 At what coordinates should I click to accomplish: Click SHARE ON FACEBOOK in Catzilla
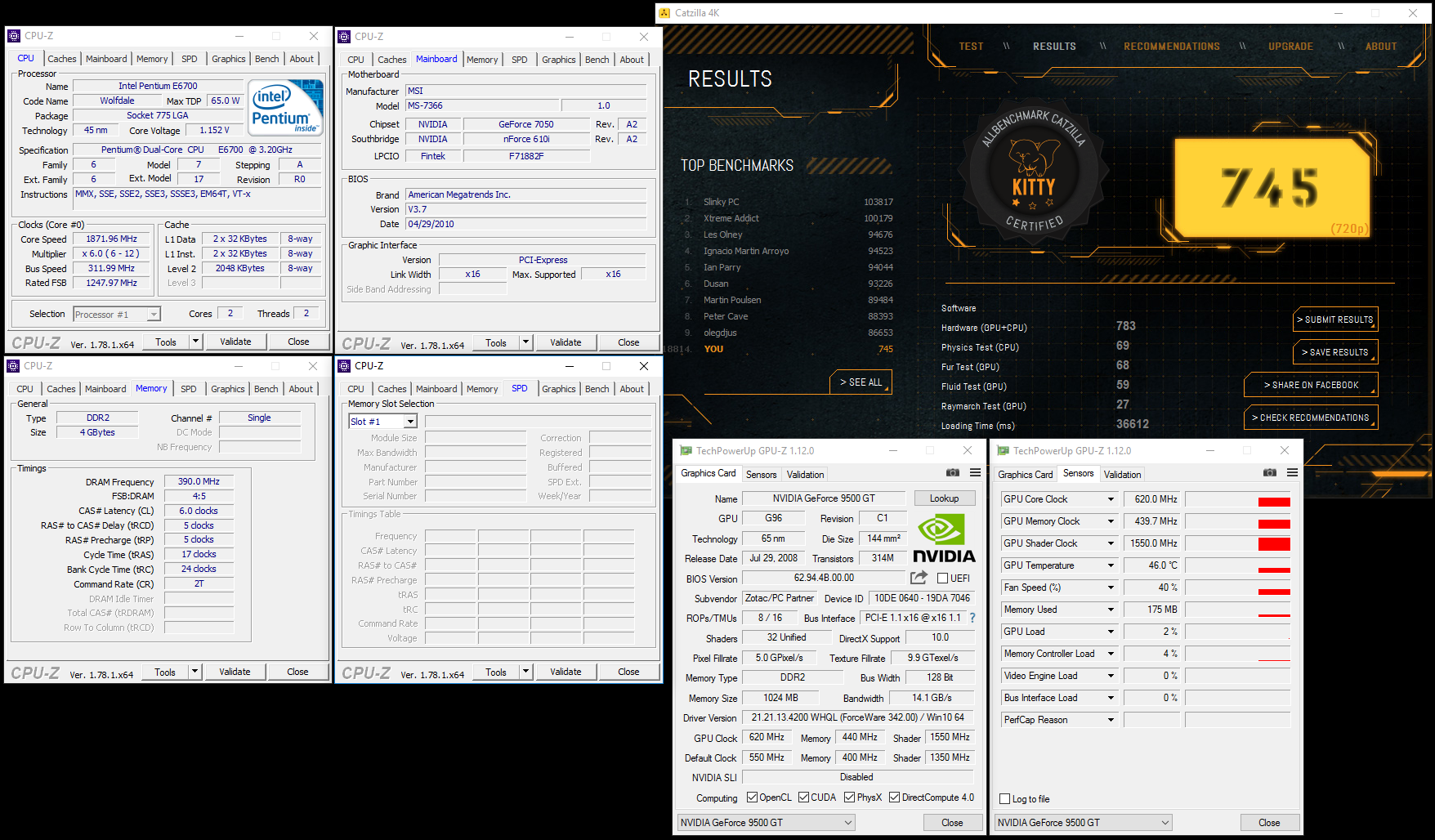pyautogui.click(x=1311, y=385)
